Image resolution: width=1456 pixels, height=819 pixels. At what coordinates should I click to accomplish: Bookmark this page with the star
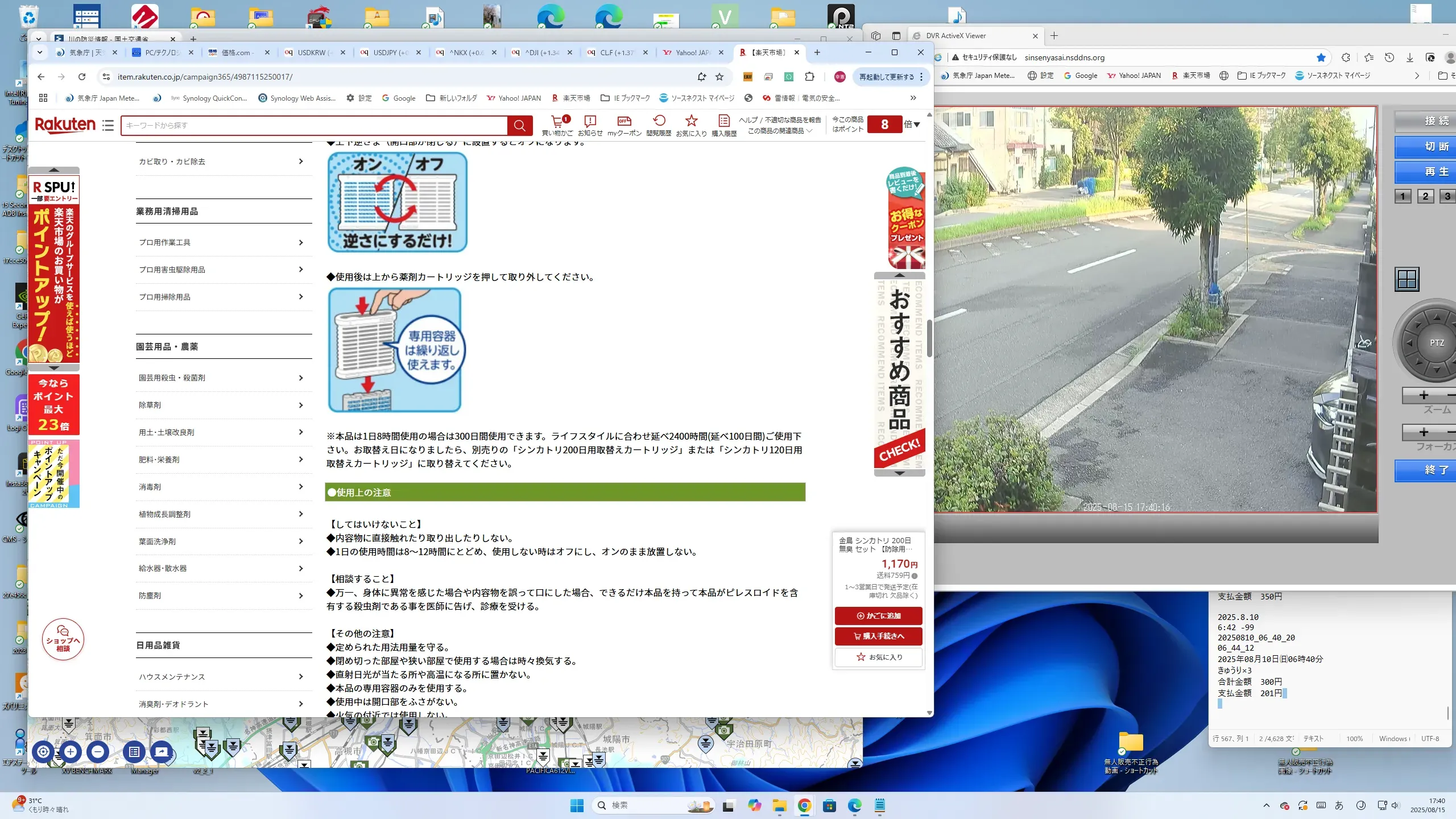pyautogui.click(x=719, y=77)
